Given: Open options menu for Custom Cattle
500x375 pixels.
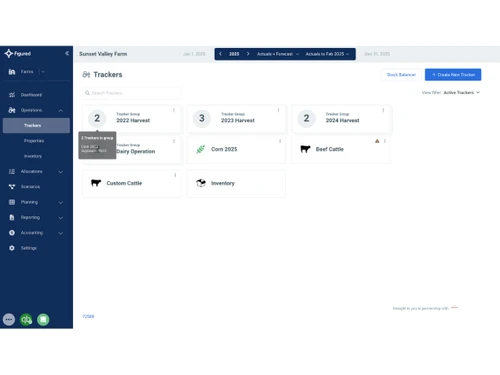Looking at the screenshot, I should [x=175, y=175].
